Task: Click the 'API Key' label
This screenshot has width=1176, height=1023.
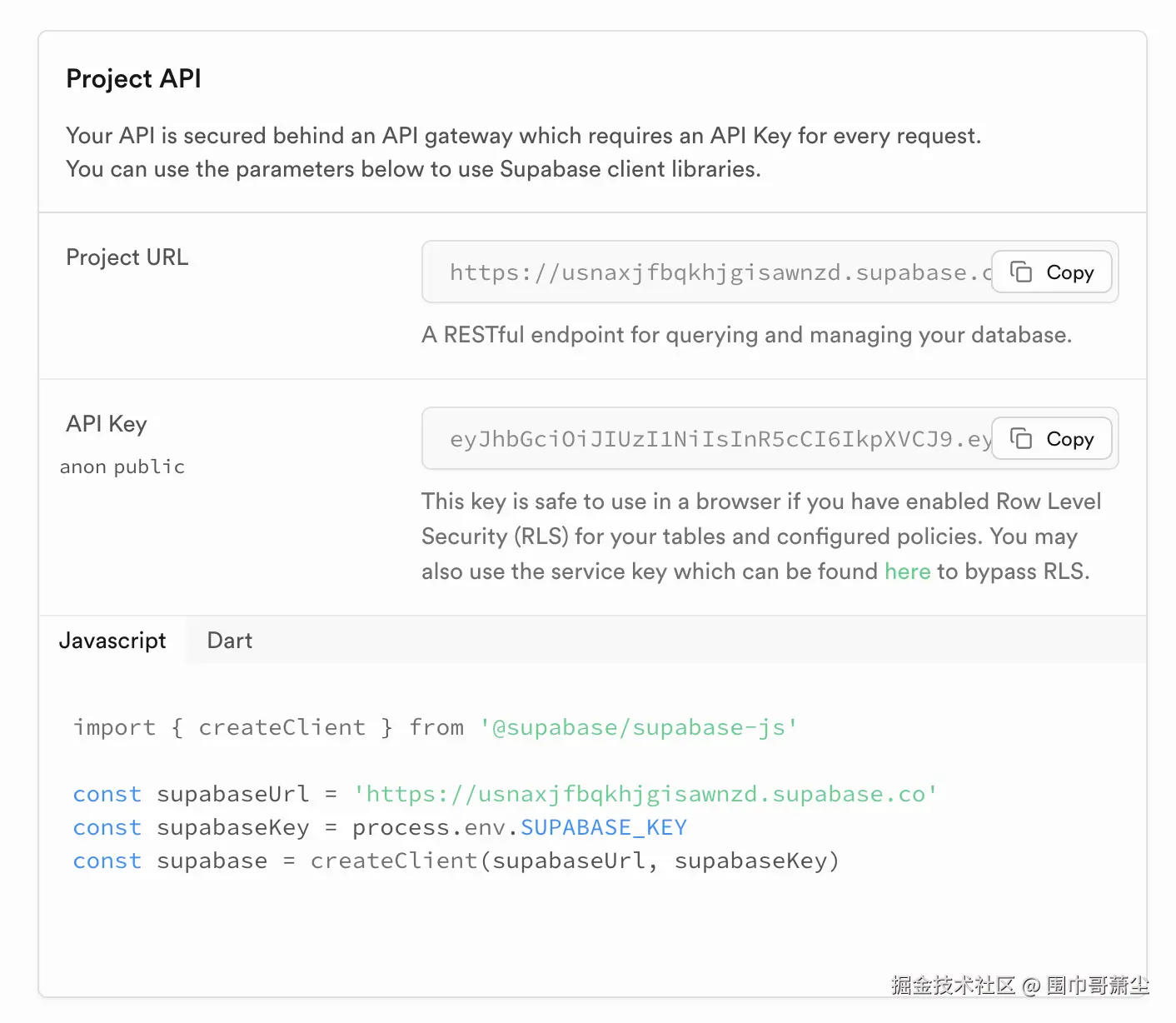Action: point(107,424)
